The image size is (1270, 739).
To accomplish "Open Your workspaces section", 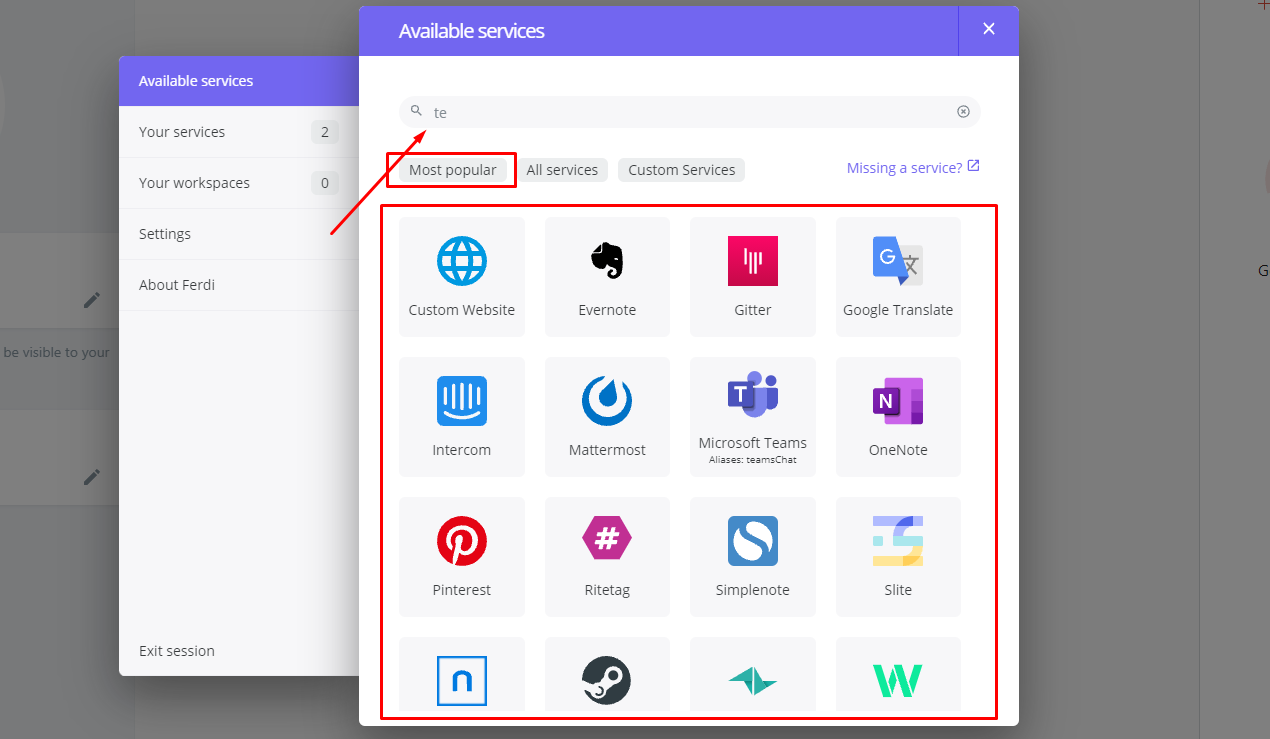I will point(239,183).
